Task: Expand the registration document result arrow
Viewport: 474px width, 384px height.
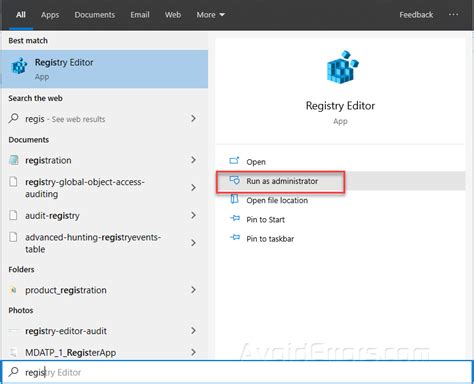Action: 193,160
